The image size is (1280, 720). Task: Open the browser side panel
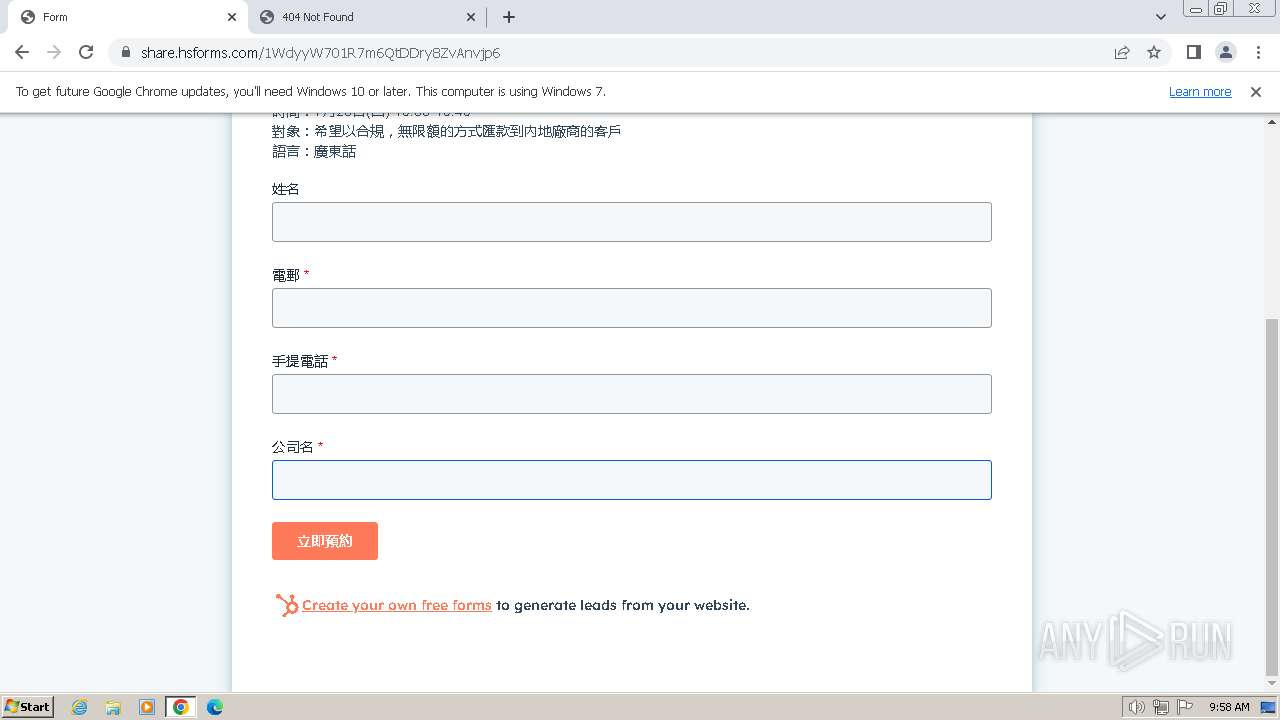pos(1193,52)
